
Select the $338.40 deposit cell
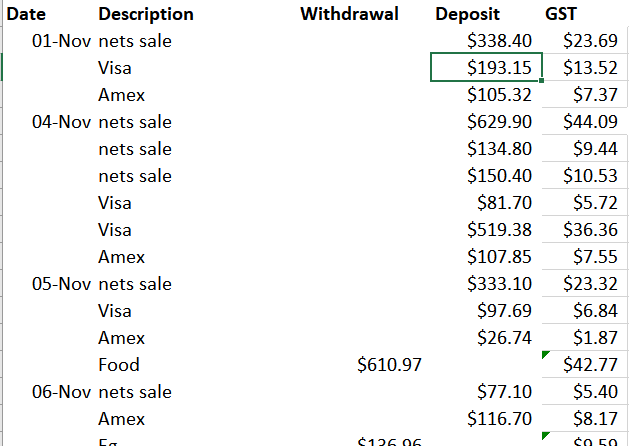click(499, 41)
